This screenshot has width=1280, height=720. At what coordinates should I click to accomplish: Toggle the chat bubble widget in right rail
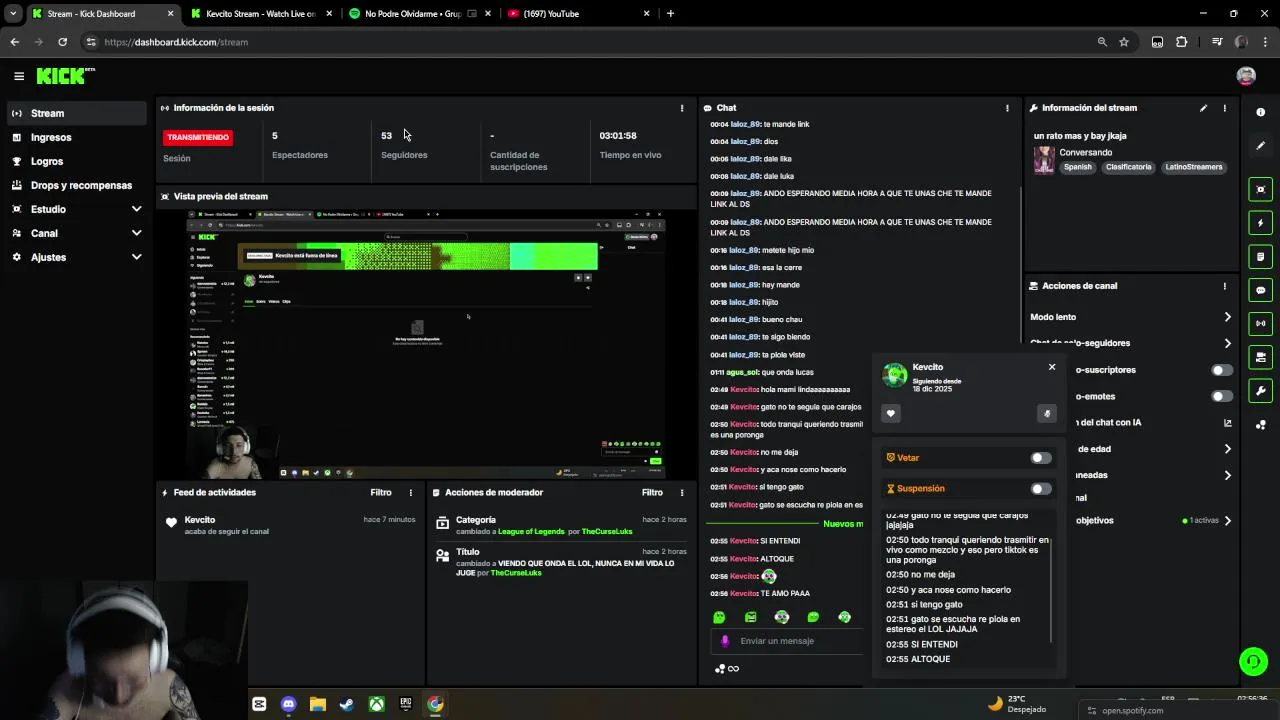(1260, 290)
